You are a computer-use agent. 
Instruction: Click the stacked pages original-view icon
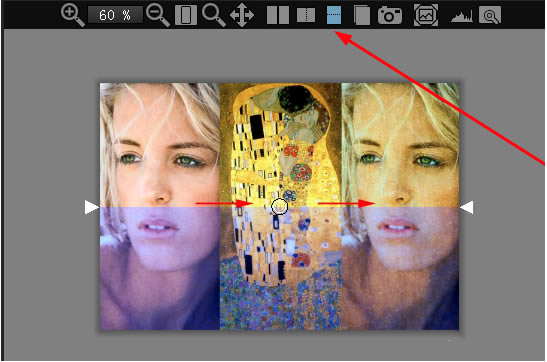(362, 15)
